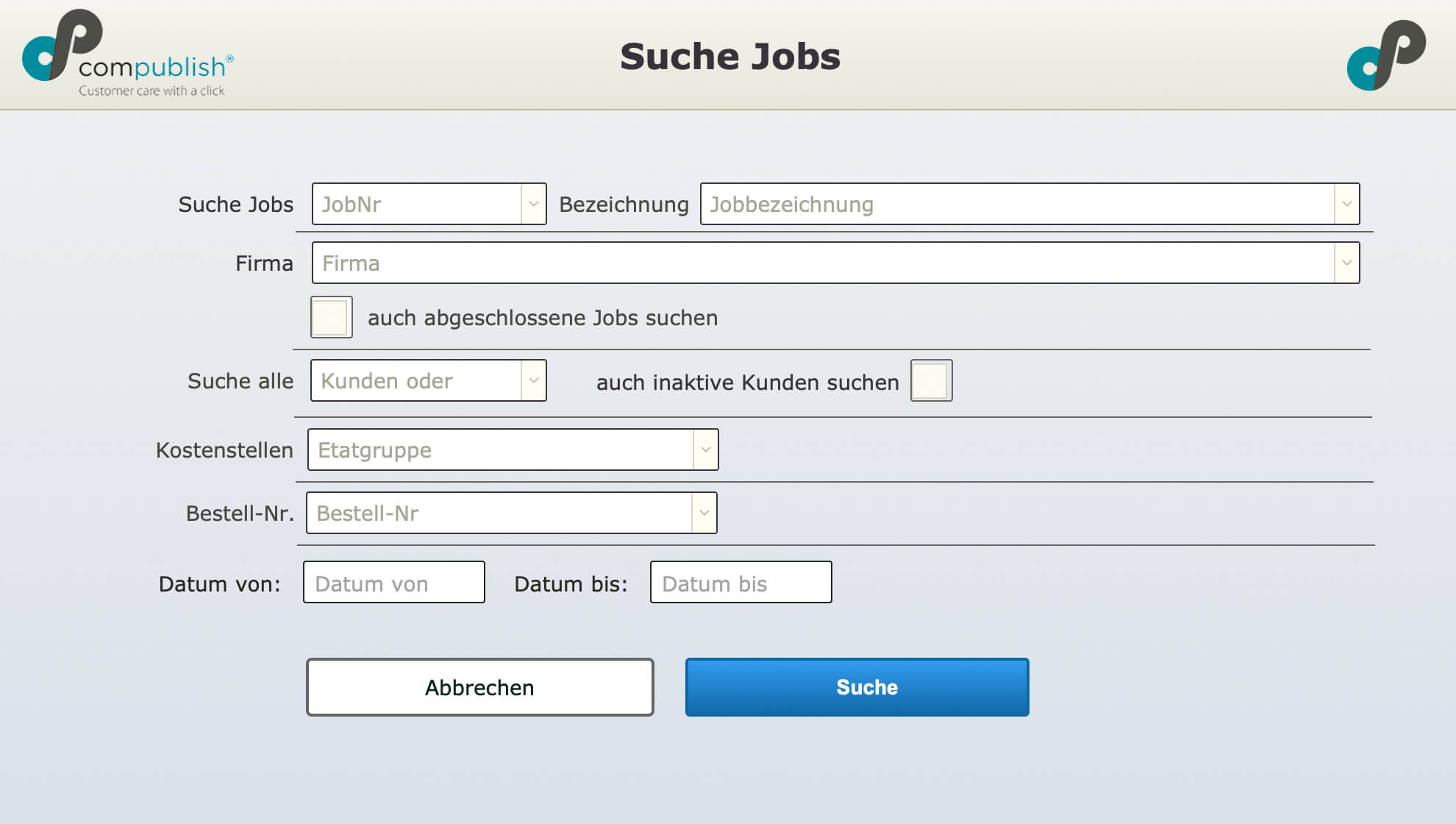
Task: Click the 'Suche alle' label
Action: click(x=240, y=381)
